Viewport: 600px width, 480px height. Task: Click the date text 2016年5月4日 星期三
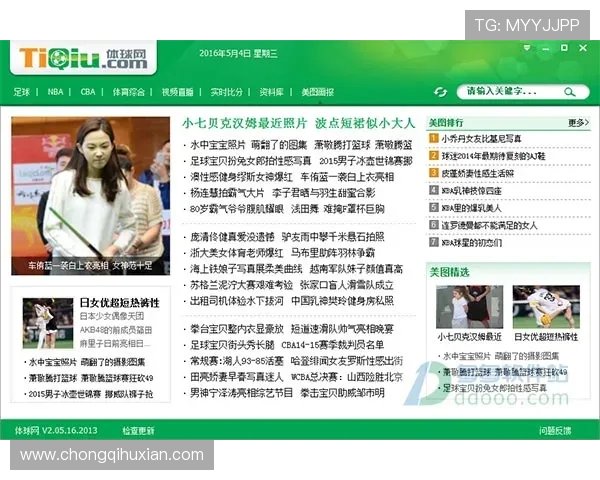click(238, 53)
